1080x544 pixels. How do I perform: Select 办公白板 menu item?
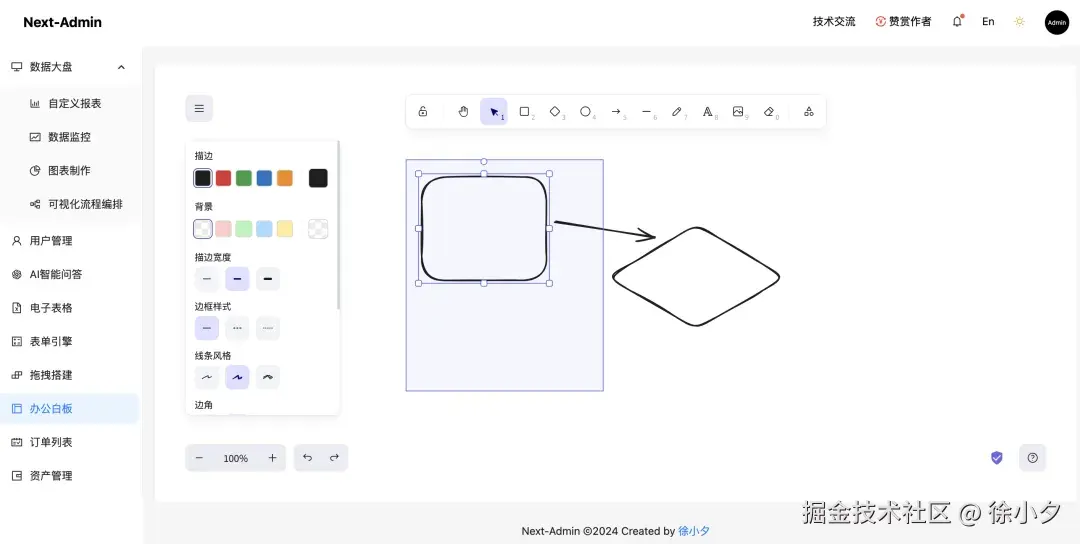70,408
